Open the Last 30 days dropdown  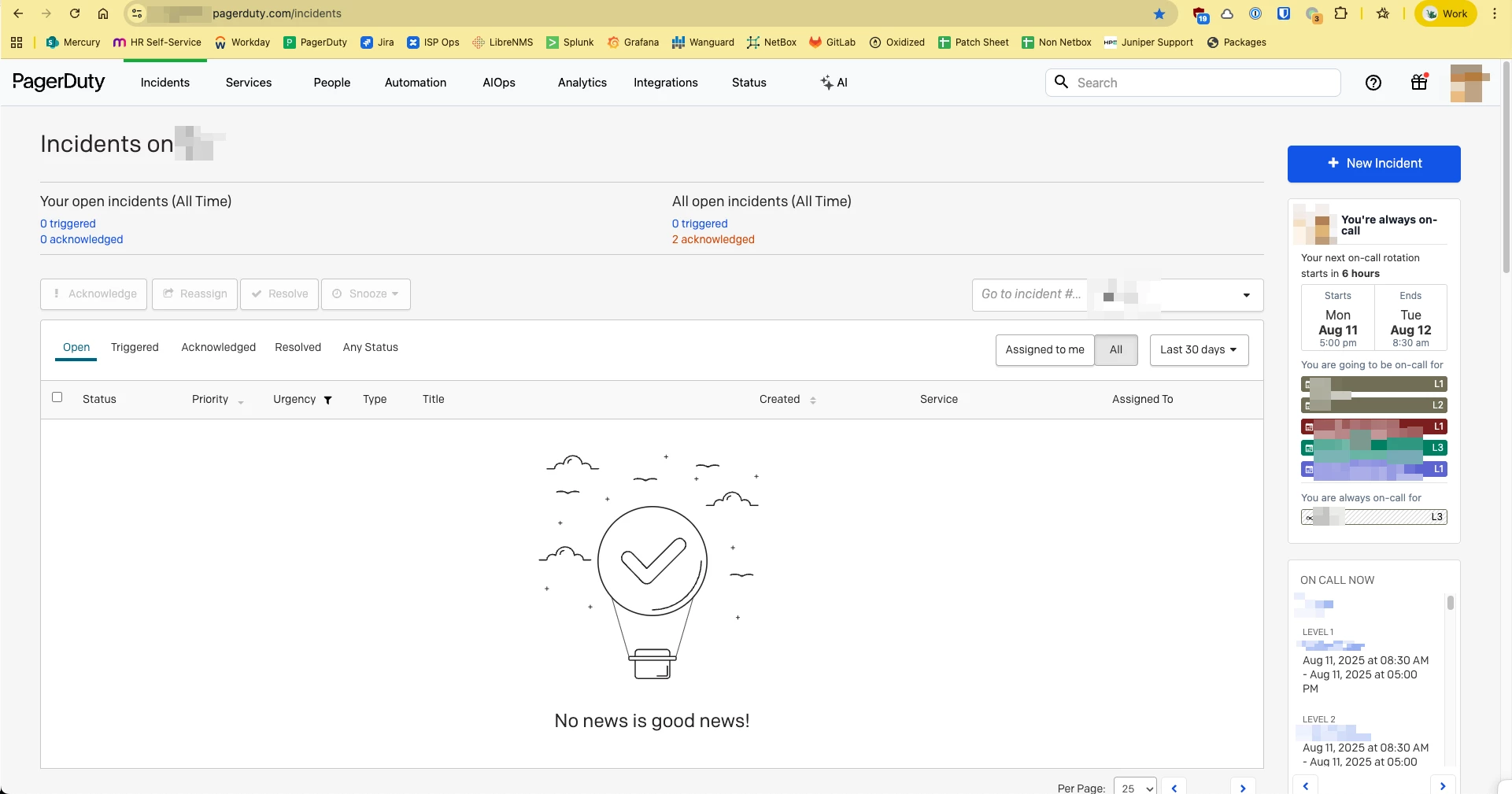coord(1199,349)
